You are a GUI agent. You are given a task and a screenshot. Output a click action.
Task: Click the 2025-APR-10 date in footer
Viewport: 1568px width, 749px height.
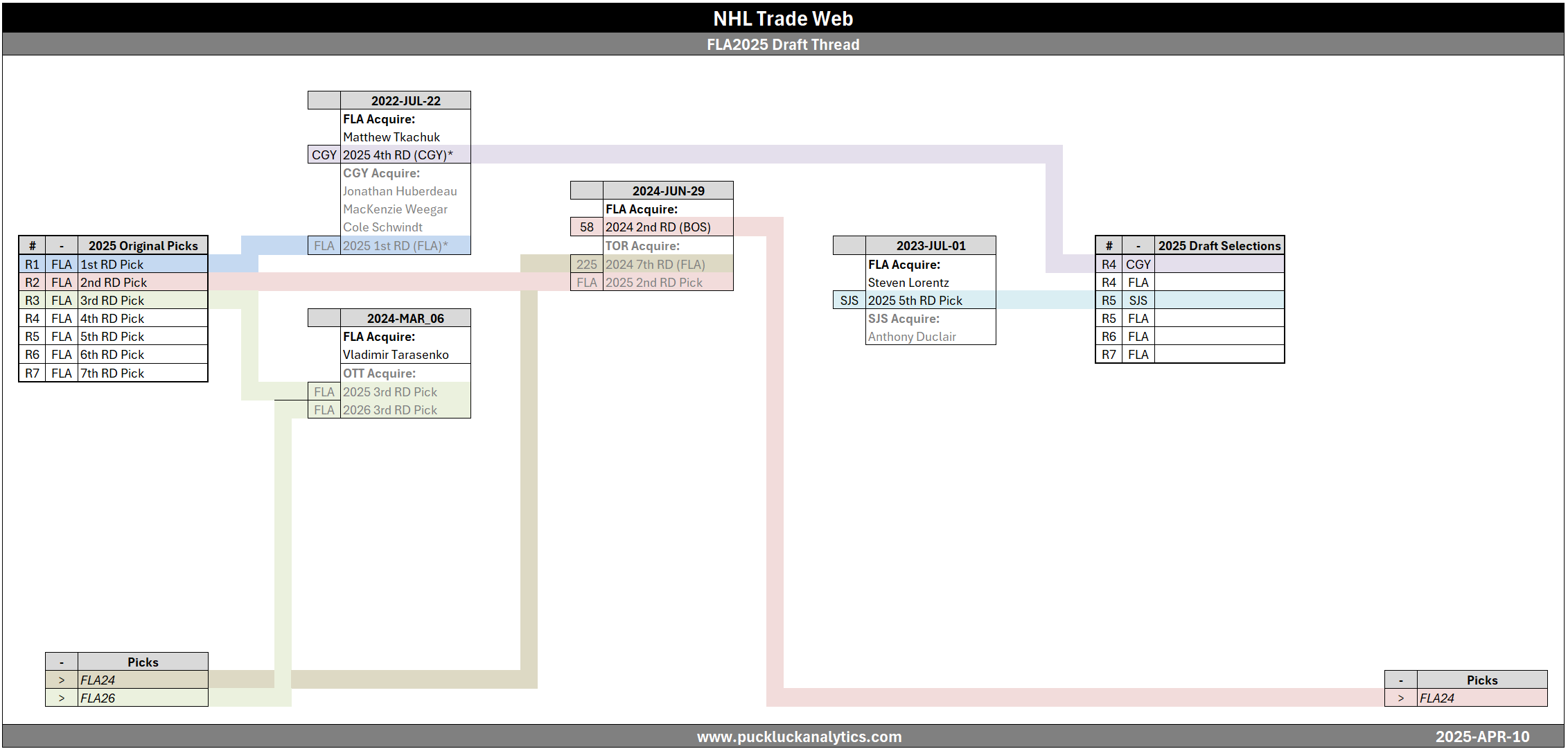click(x=1482, y=737)
